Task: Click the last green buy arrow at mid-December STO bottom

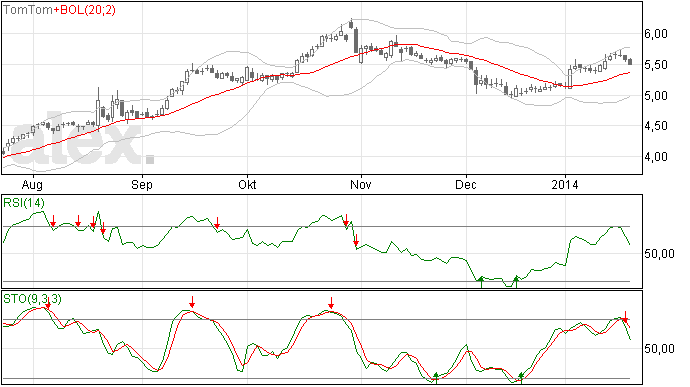Action: (521, 378)
